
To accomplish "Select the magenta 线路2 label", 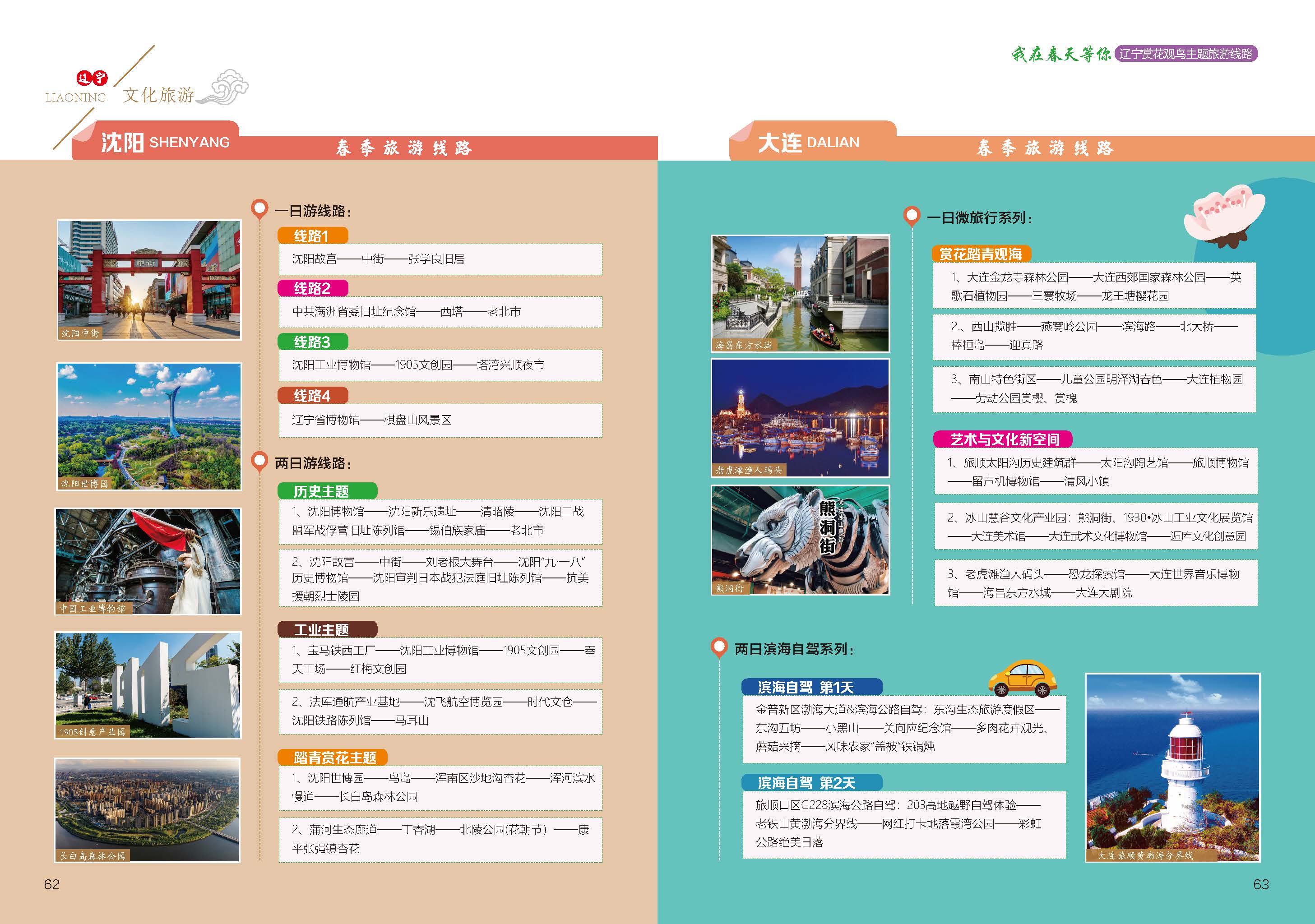I will coord(313,289).
